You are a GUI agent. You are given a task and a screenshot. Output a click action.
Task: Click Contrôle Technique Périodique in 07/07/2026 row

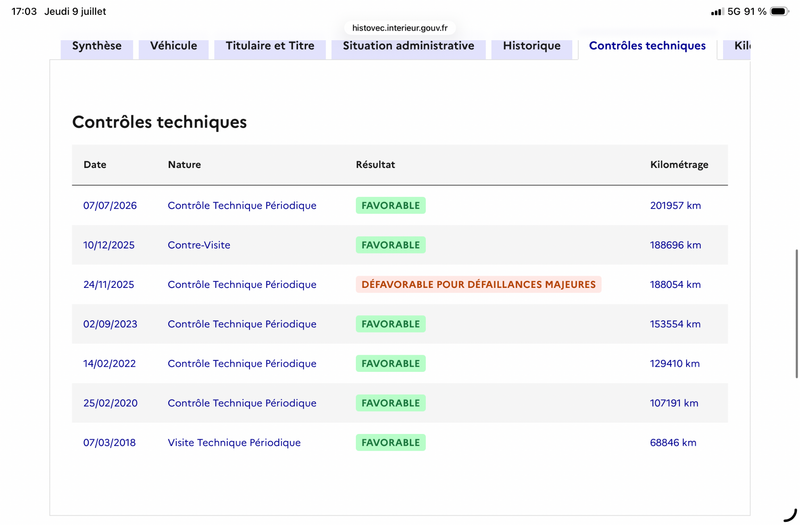click(x=242, y=206)
